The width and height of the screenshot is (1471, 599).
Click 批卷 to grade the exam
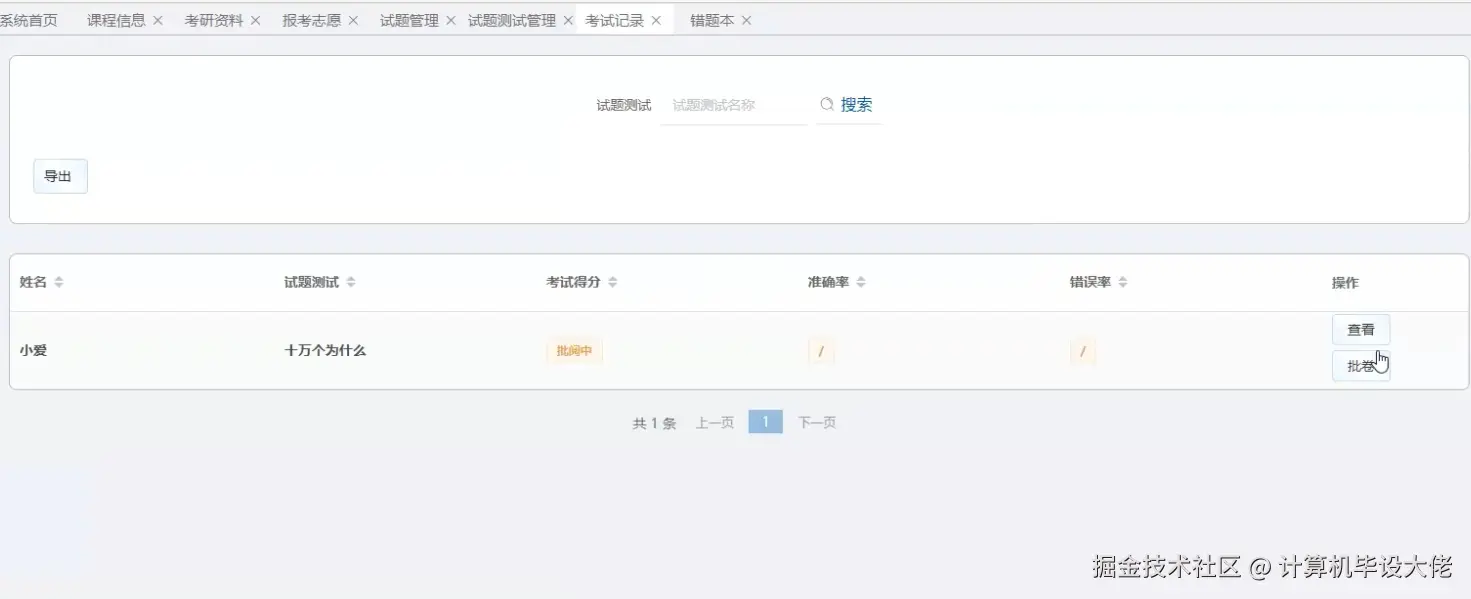coord(1360,365)
